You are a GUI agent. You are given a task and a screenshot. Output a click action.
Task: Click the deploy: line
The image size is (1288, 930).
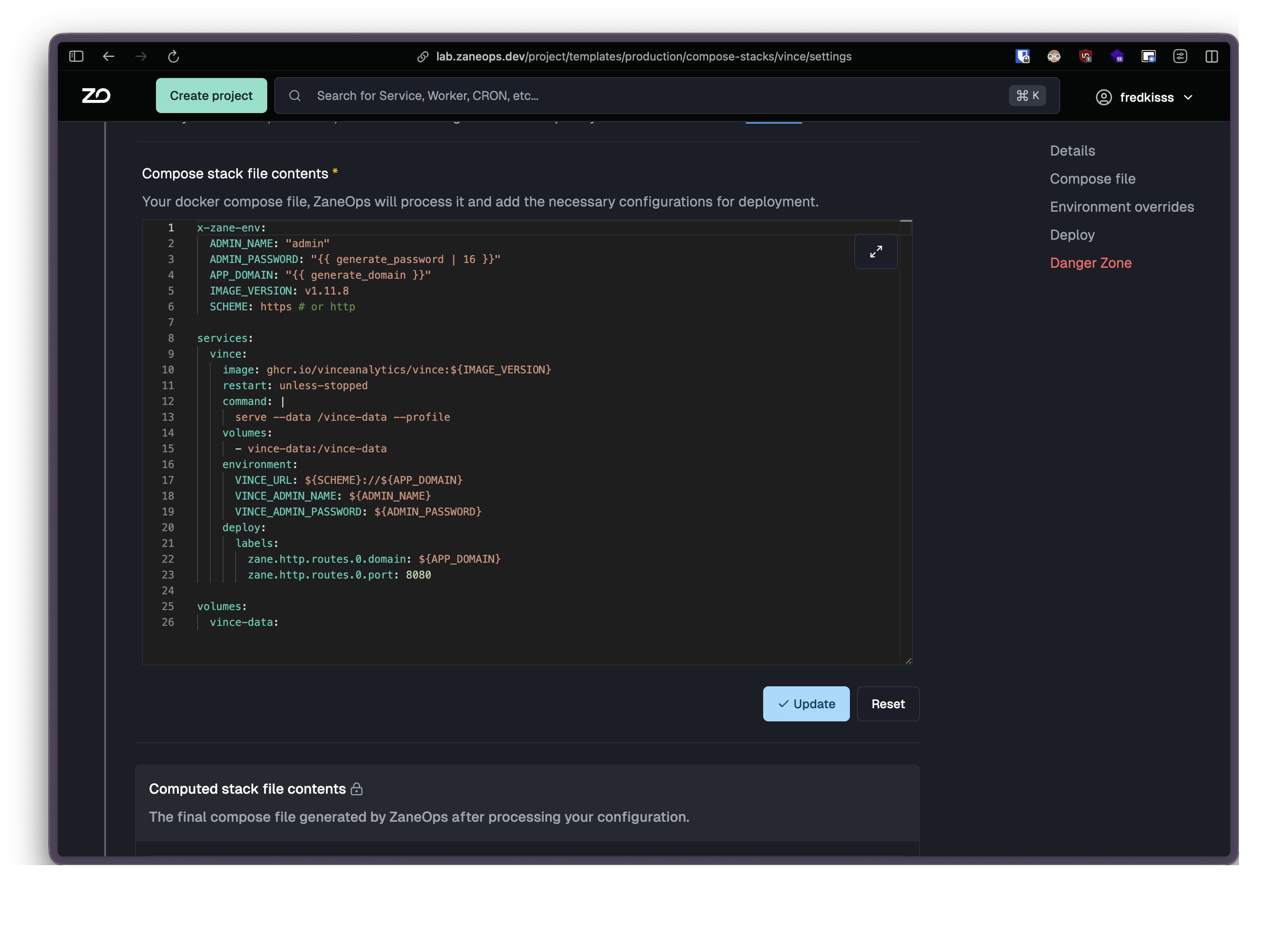point(244,527)
